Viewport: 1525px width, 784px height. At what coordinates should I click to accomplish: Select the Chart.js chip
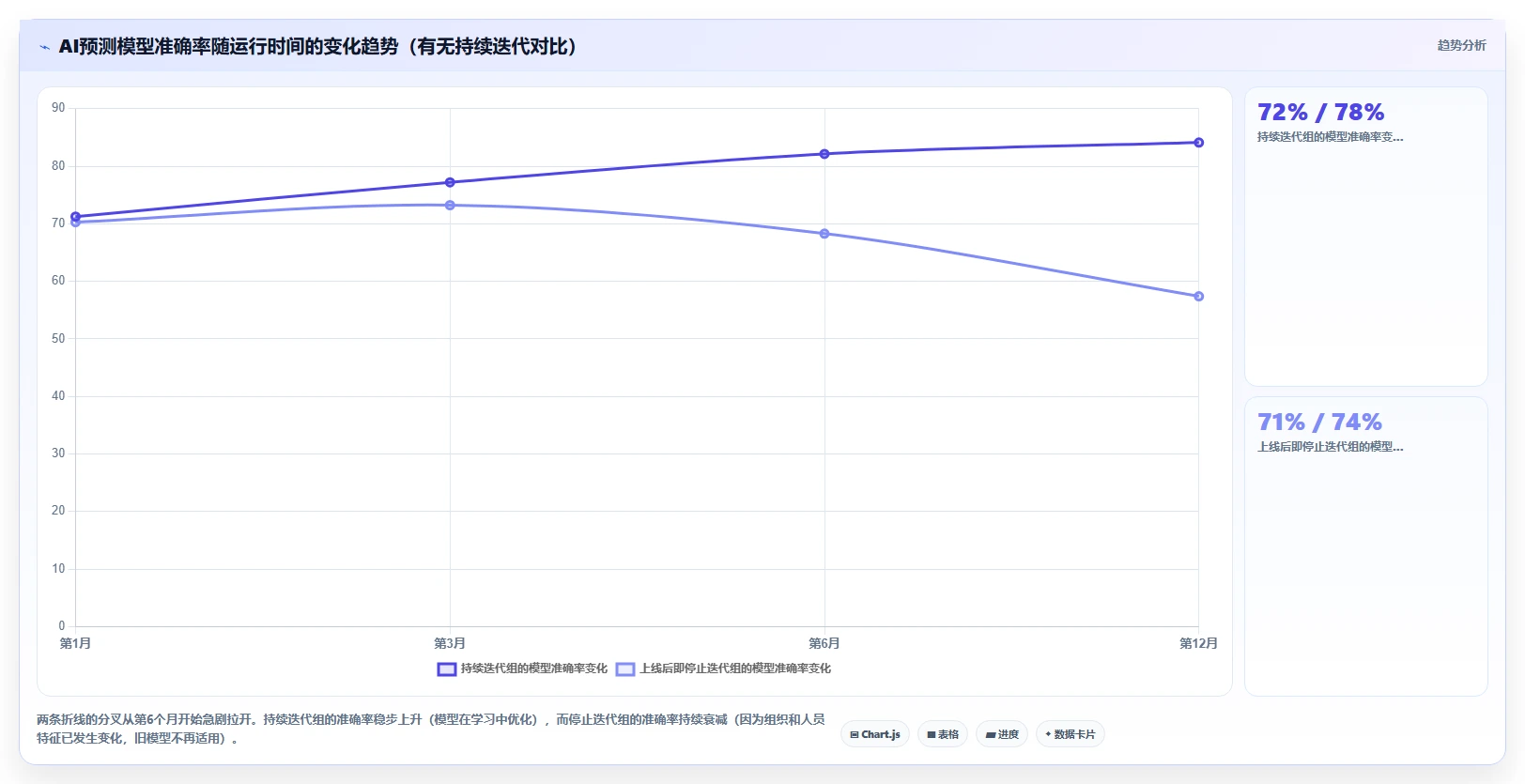click(x=875, y=734)
